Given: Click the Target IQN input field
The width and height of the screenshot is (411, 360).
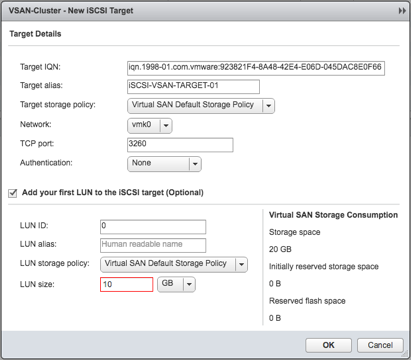Looking at the screenshot, I should (256, 68).
